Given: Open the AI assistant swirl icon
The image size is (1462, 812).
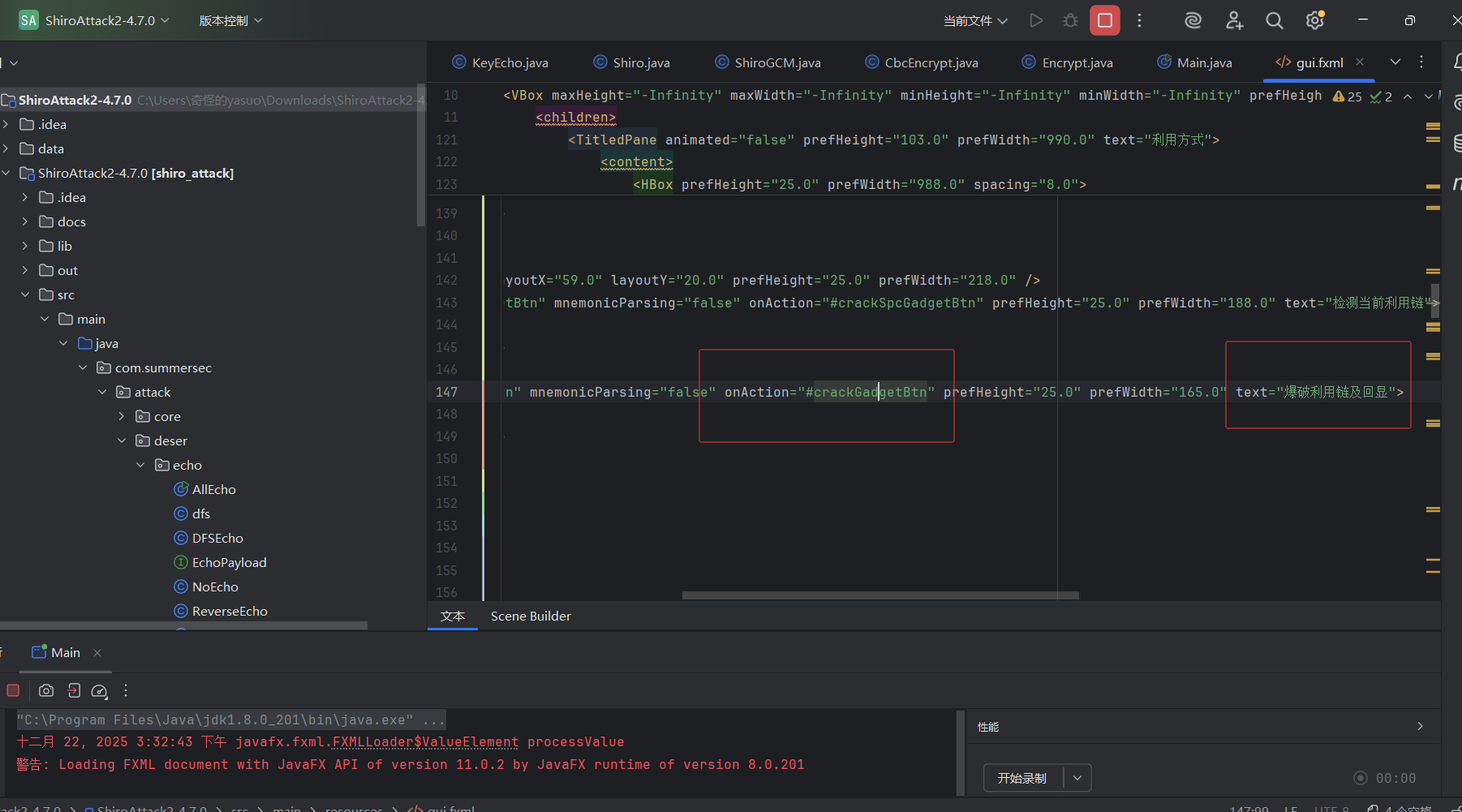Looking at the screenshot, I should (x=1193, y=20).
